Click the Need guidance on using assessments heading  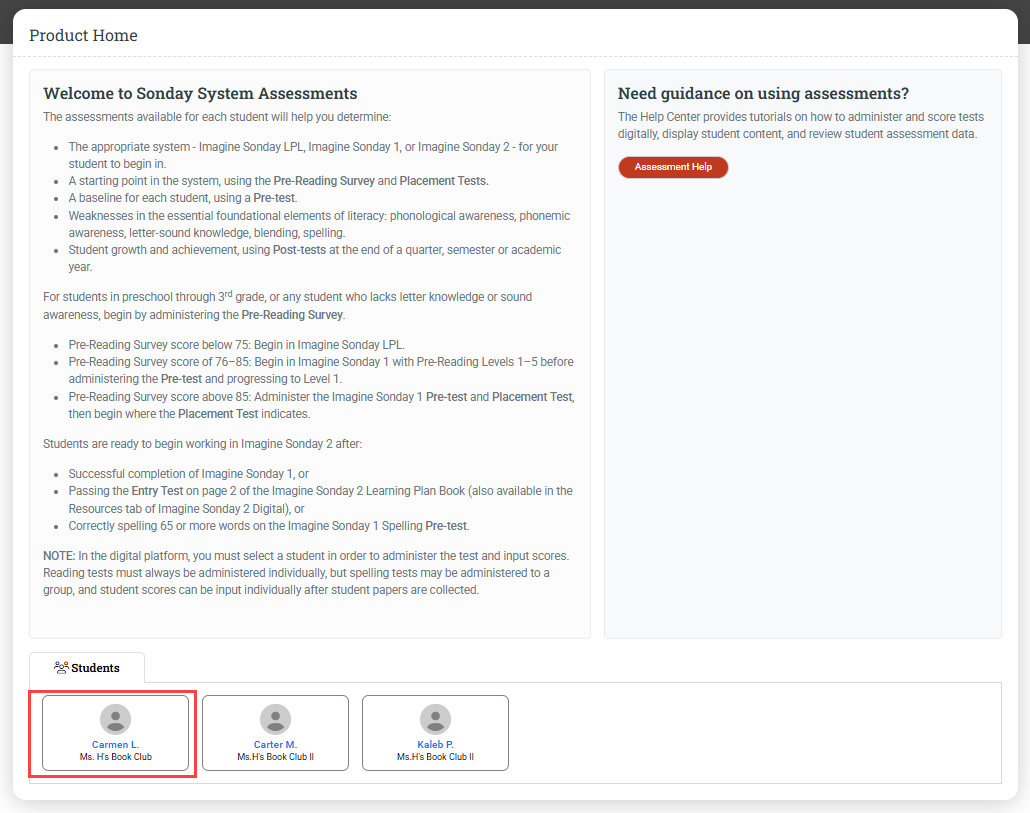point(763,94)
